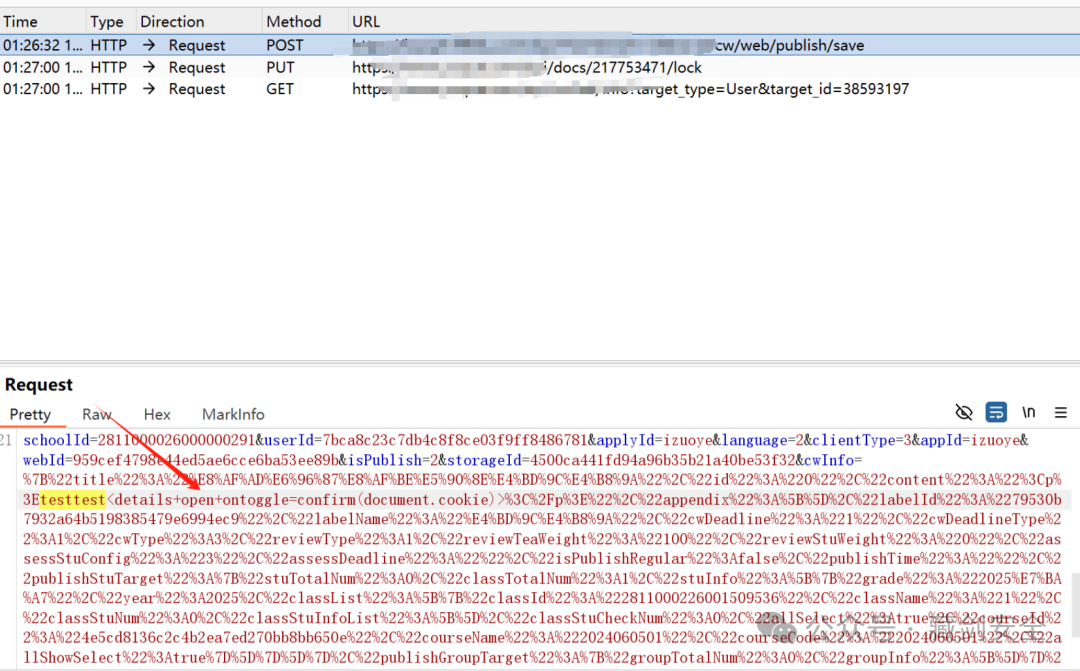Sort by the Type column header
Screen dimensions: 1080x671
pyautogui.click(x=107, y=21)
